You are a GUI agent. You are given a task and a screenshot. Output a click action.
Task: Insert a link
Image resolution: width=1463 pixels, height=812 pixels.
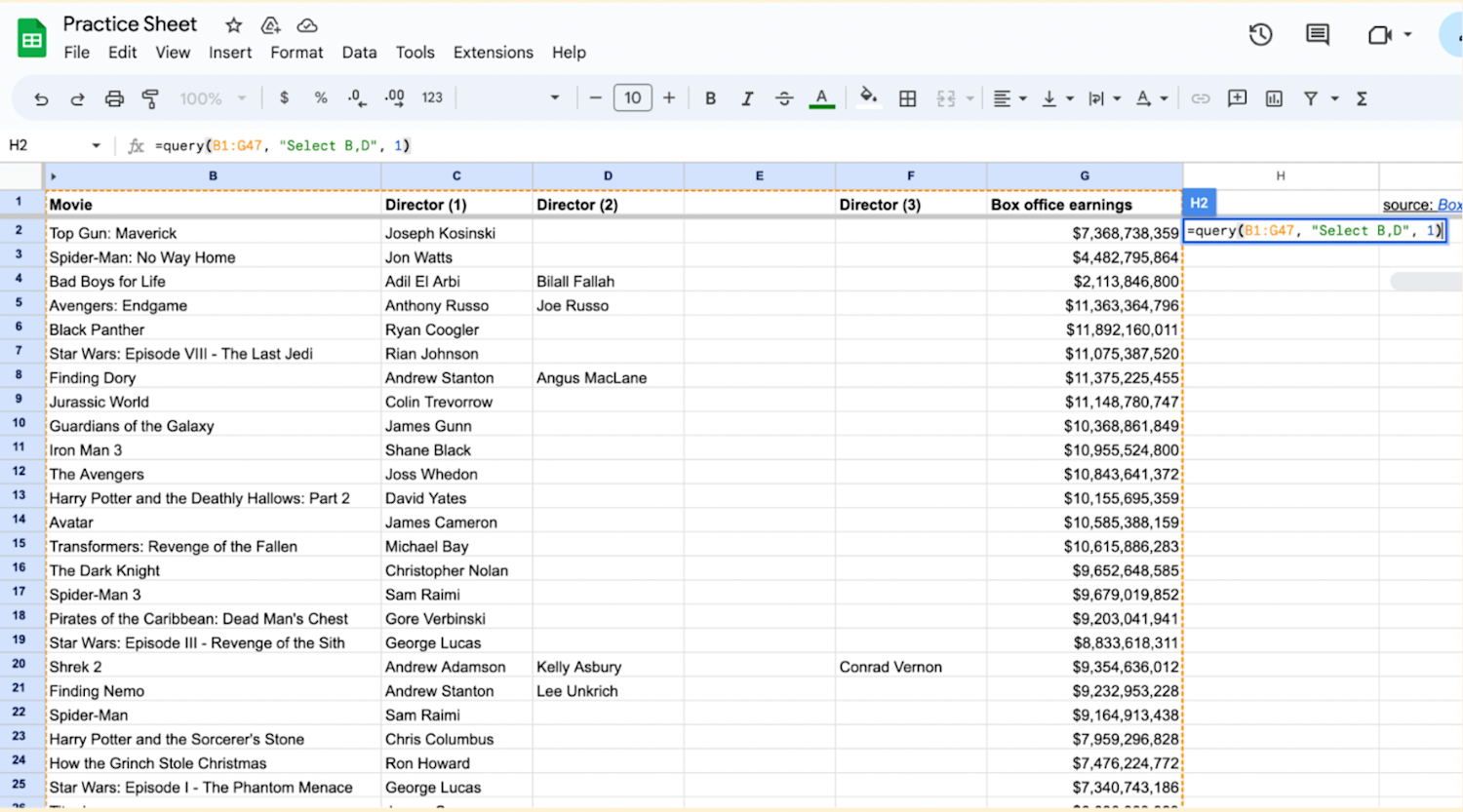click(1201, 98)
